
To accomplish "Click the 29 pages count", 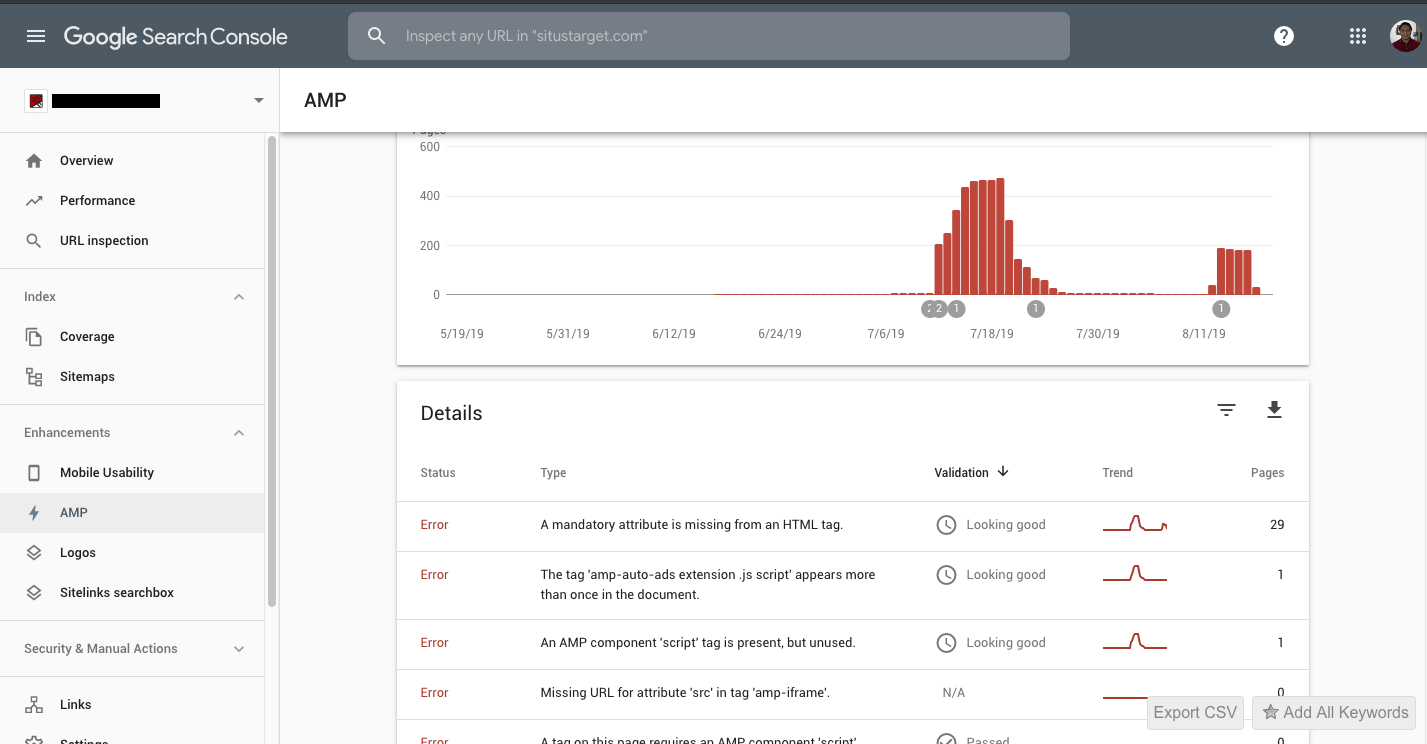I will tap(1277, 525).
